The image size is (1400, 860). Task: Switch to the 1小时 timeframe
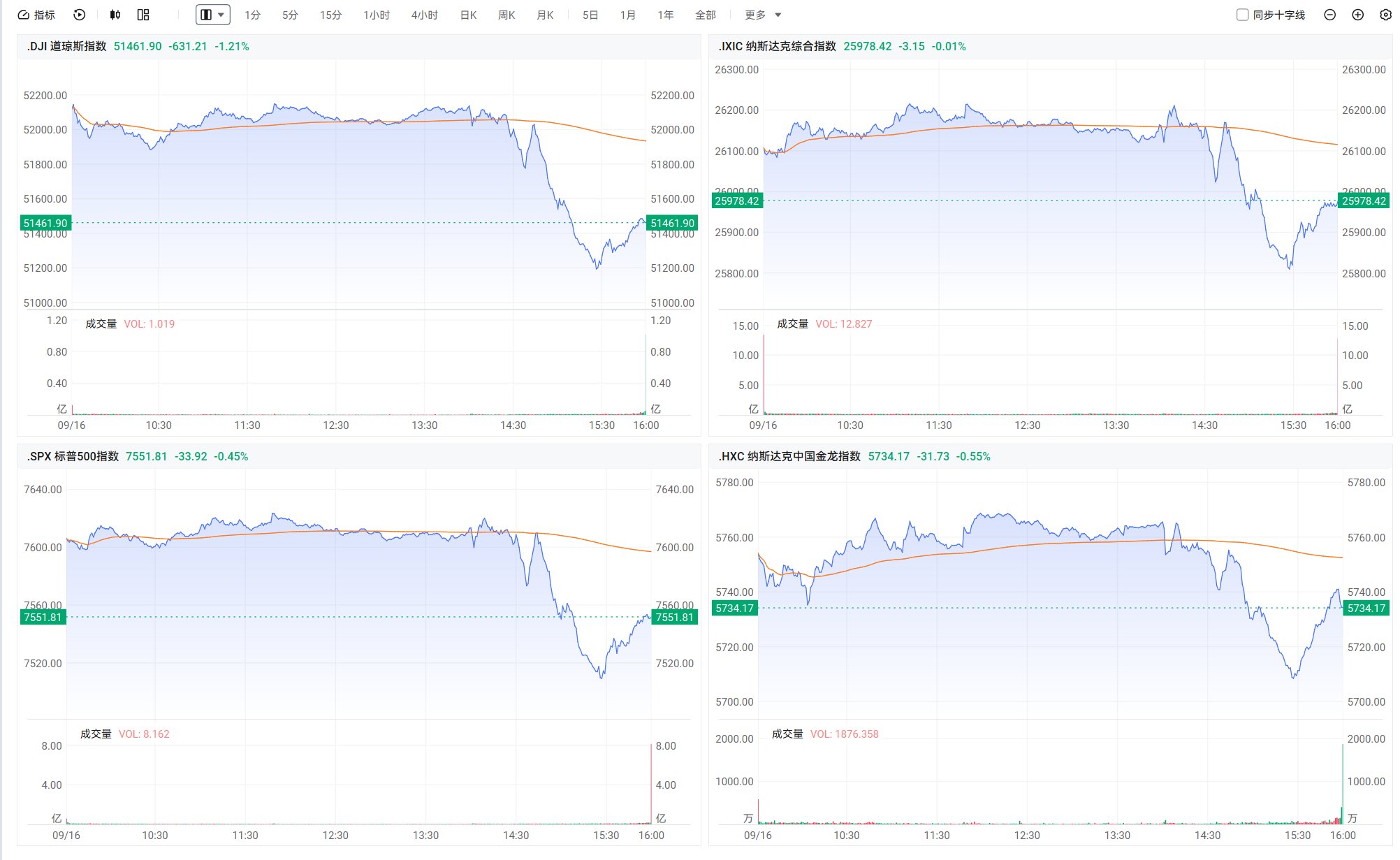[x=377, y=15]
